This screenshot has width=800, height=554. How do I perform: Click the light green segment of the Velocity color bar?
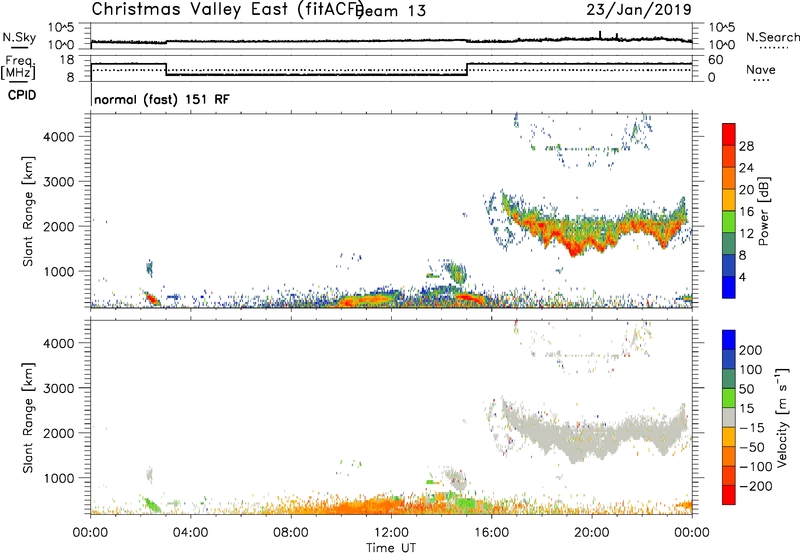pos(729,398)
